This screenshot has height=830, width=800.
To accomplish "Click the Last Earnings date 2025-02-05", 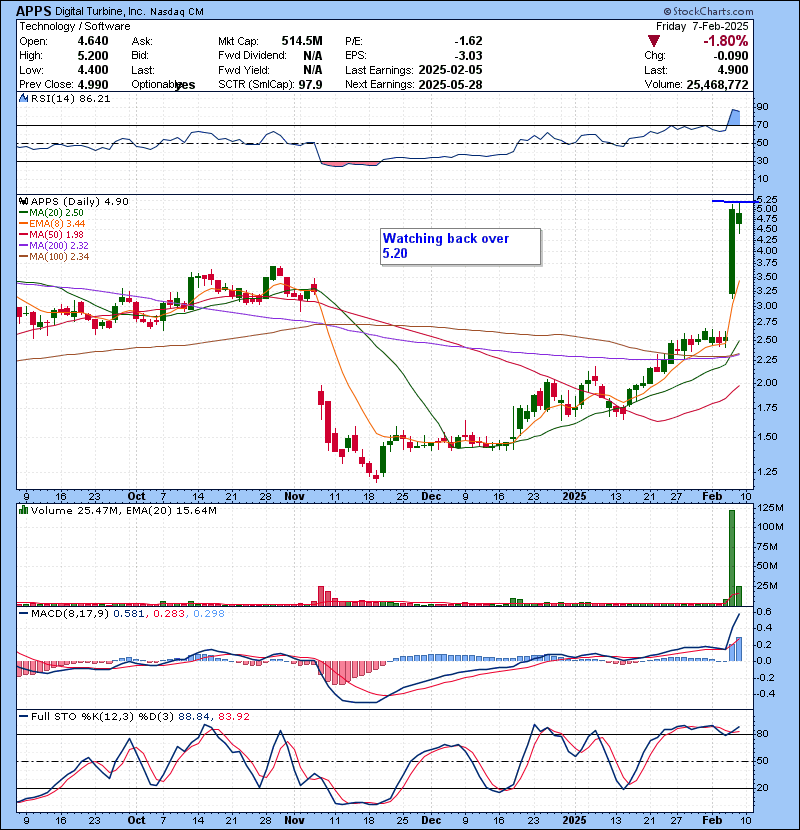I will click(450, 70).
